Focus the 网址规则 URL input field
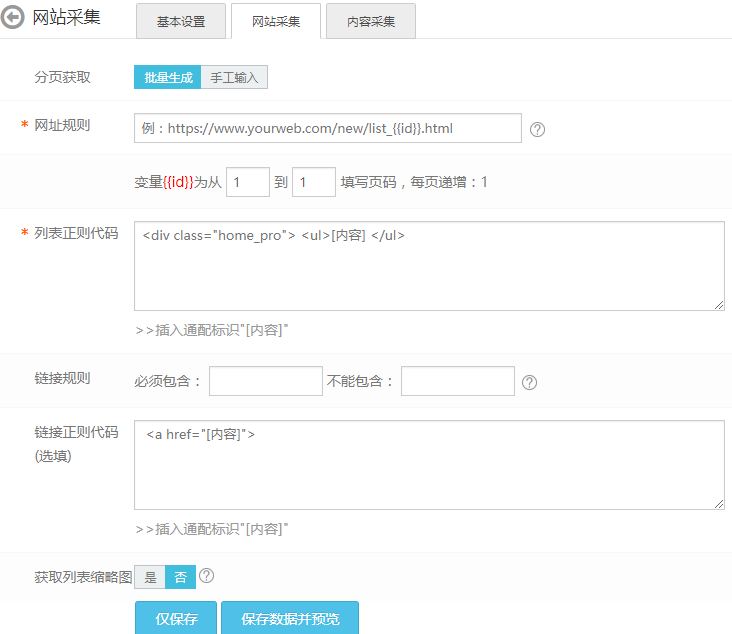 tap(327, 128)
